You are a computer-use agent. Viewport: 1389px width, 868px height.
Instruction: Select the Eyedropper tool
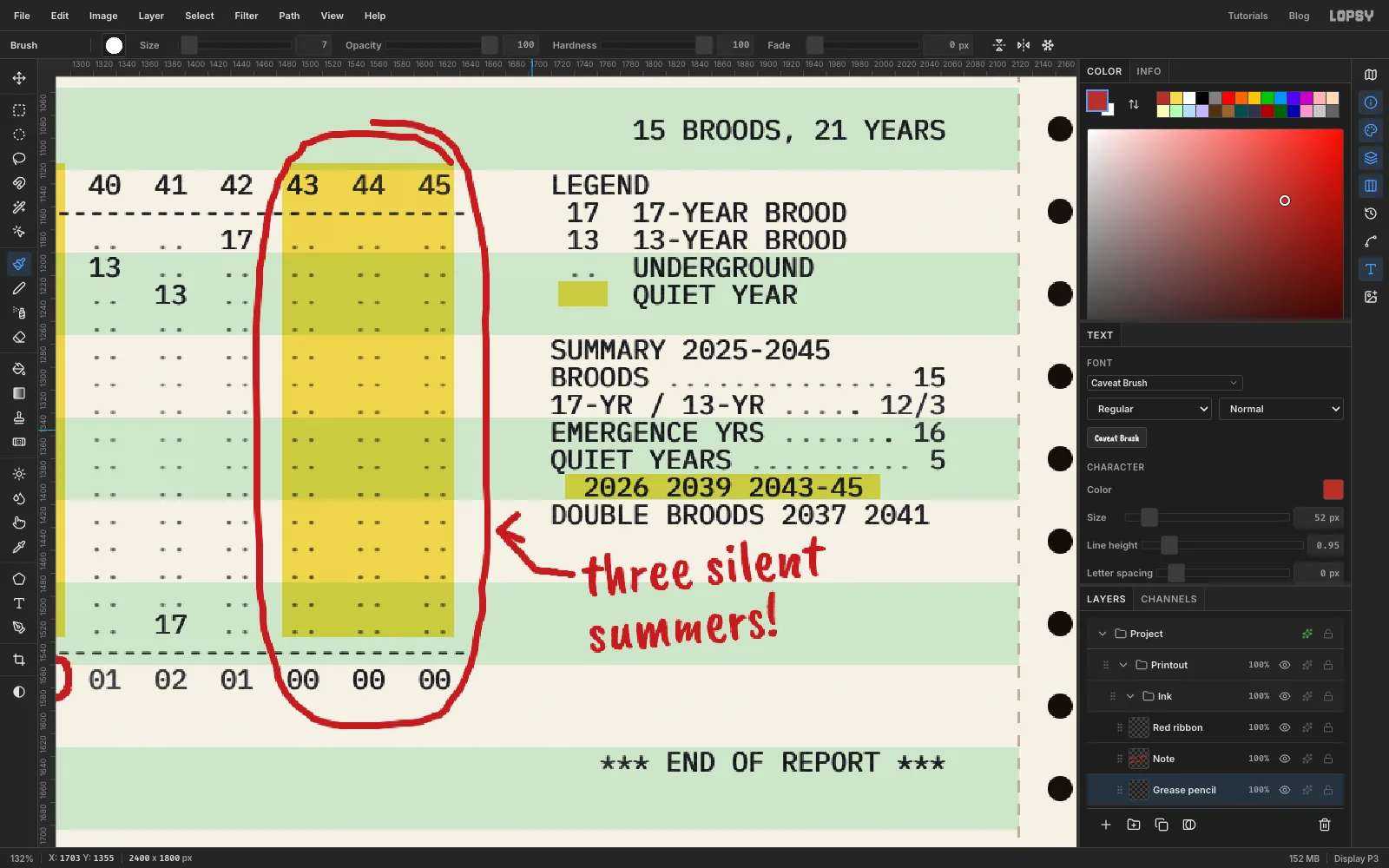pos(19,547)
